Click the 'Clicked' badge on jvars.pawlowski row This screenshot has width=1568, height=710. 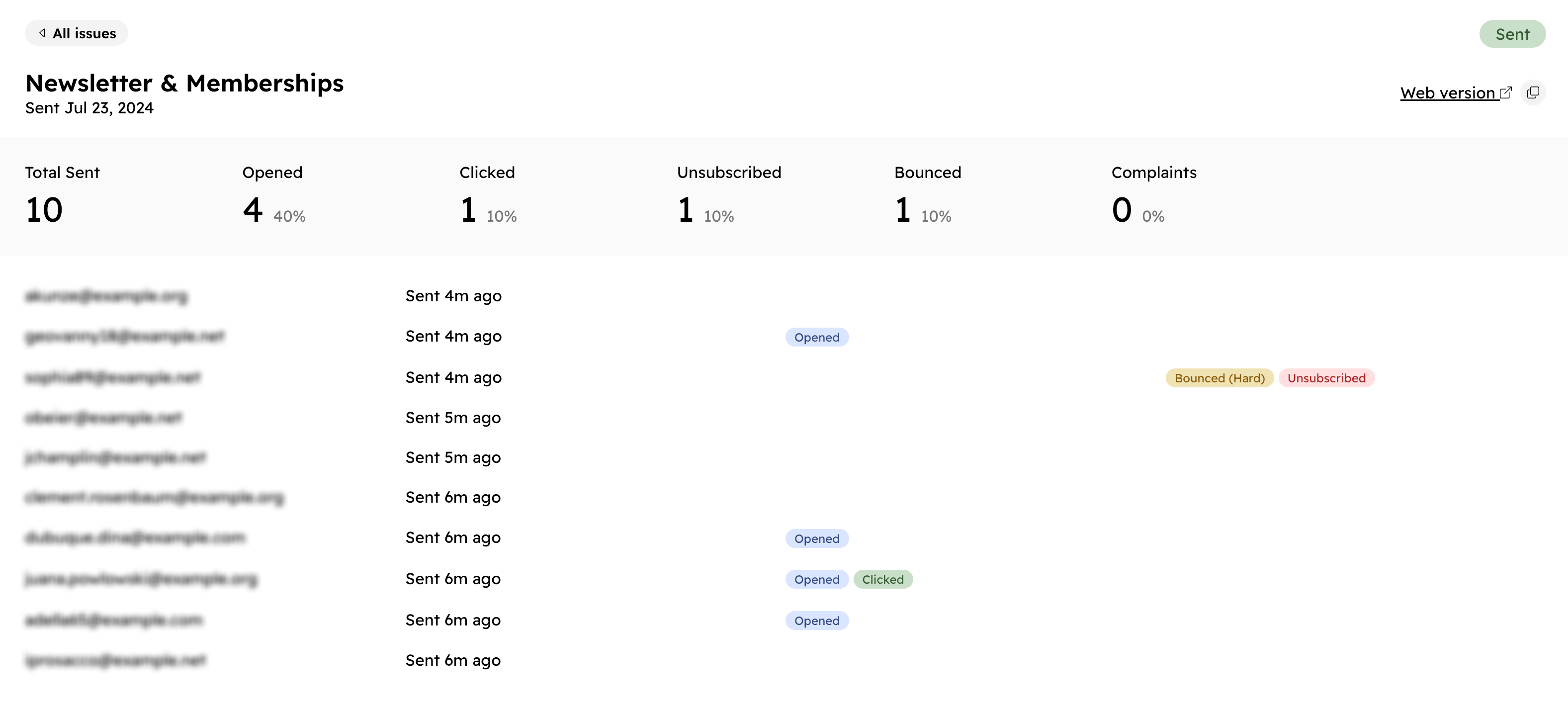point(882,579)
